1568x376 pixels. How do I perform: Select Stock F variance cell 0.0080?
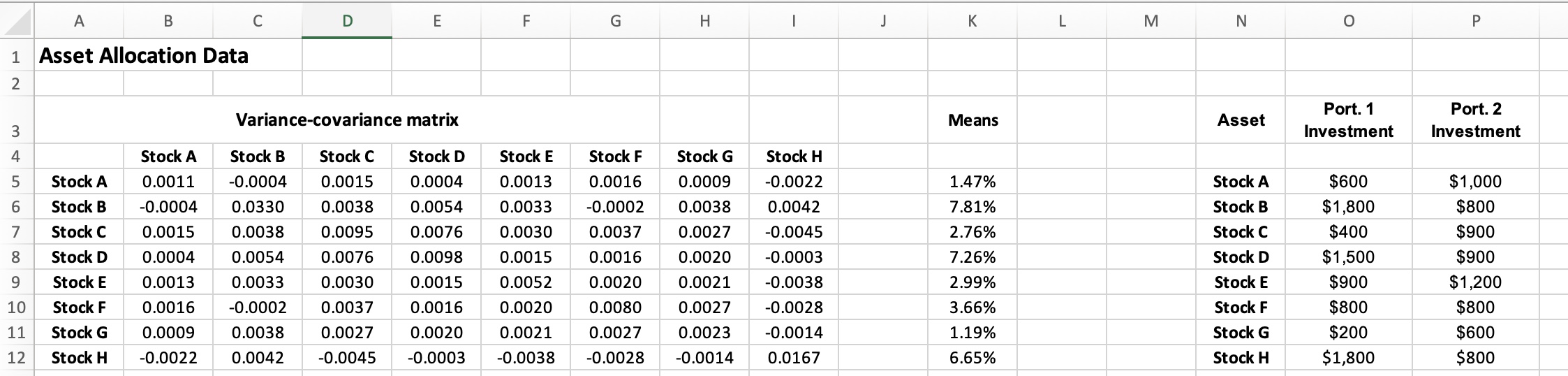615,308
